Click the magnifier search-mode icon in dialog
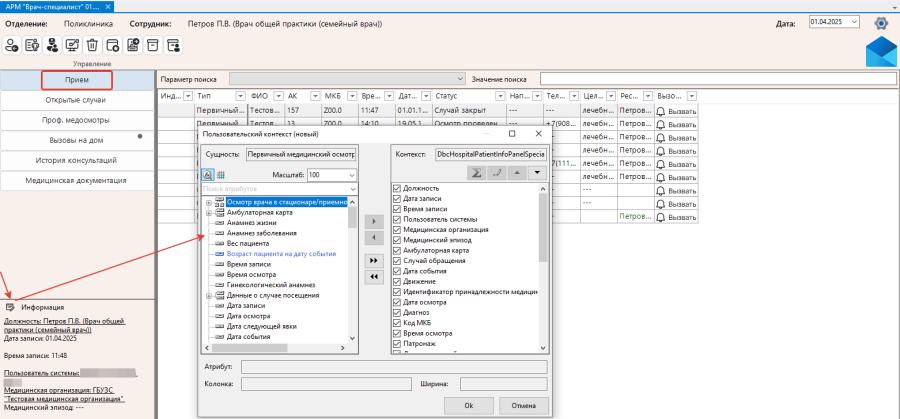The height and width of the screenshot is (419, 900). (x=208, y=174)
